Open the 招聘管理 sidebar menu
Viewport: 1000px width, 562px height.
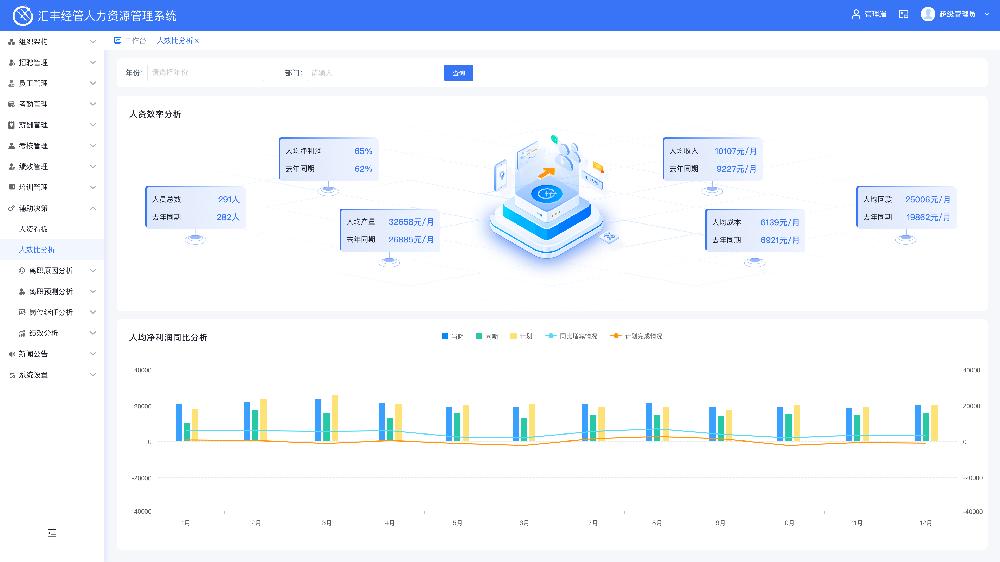pyautogui.click(x=52, y=63)
